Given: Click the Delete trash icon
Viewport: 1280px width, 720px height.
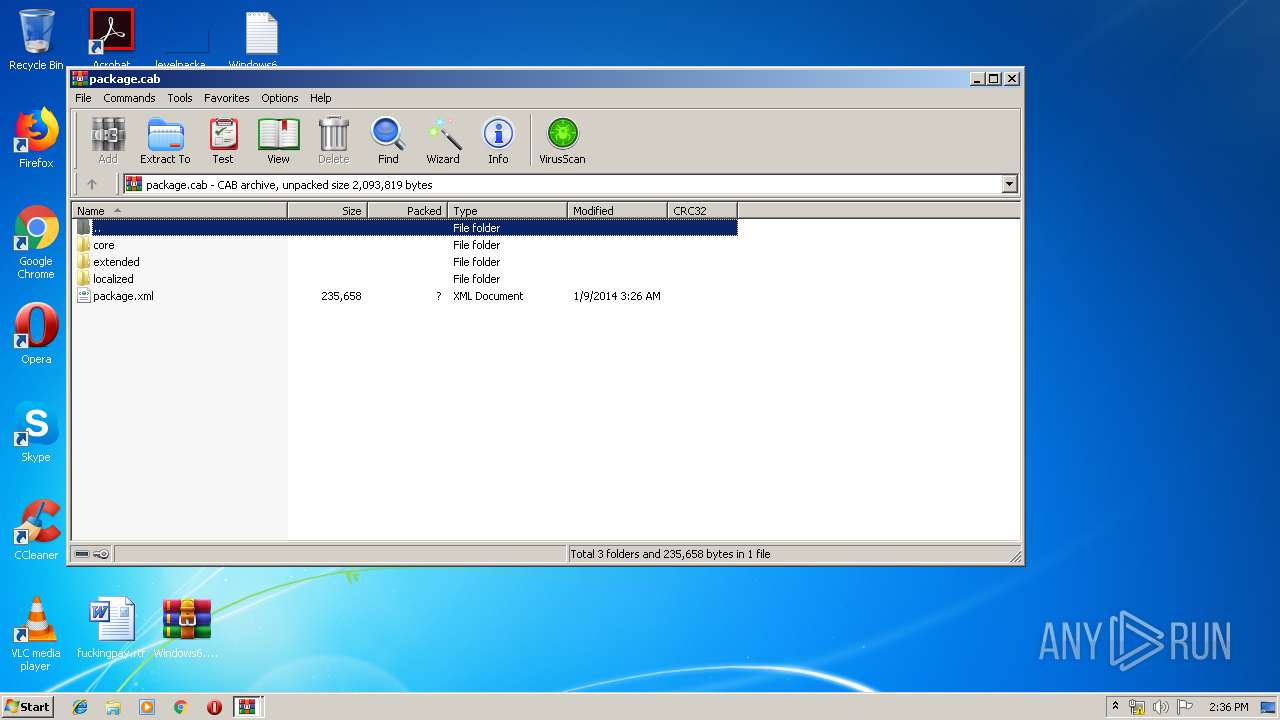Looking at the screenshot, I should pos(333,140).
